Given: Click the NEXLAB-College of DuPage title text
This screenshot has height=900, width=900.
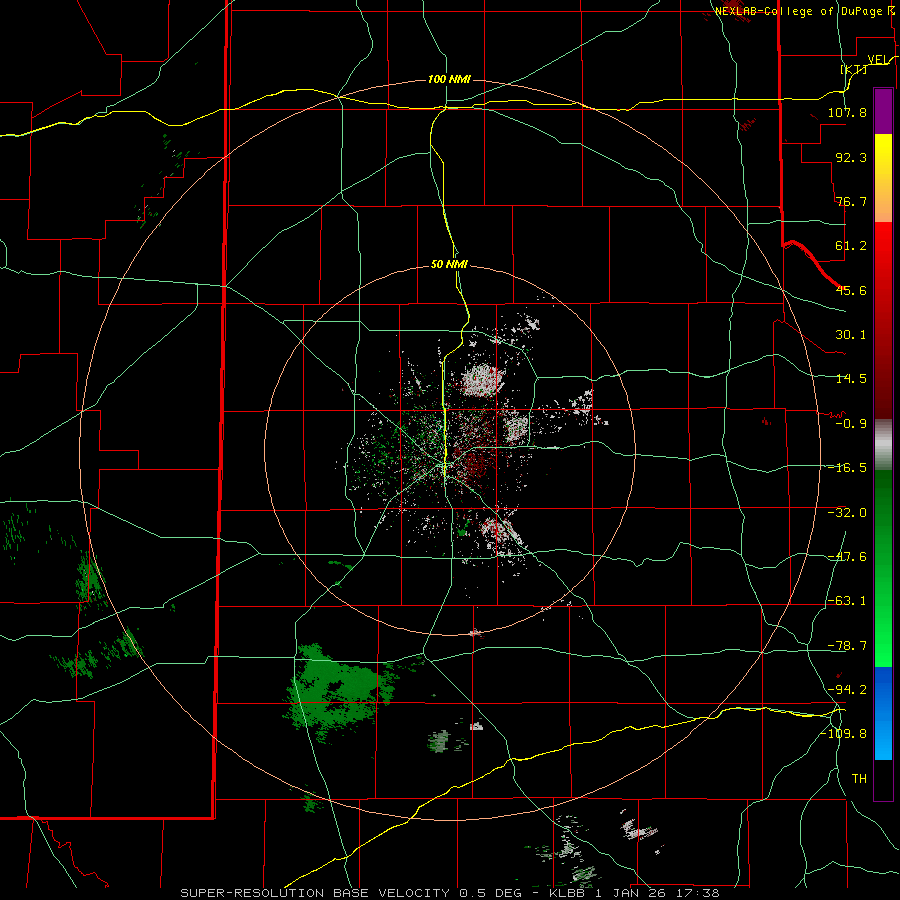Looking at the screenshot, I should coord(798,11).
